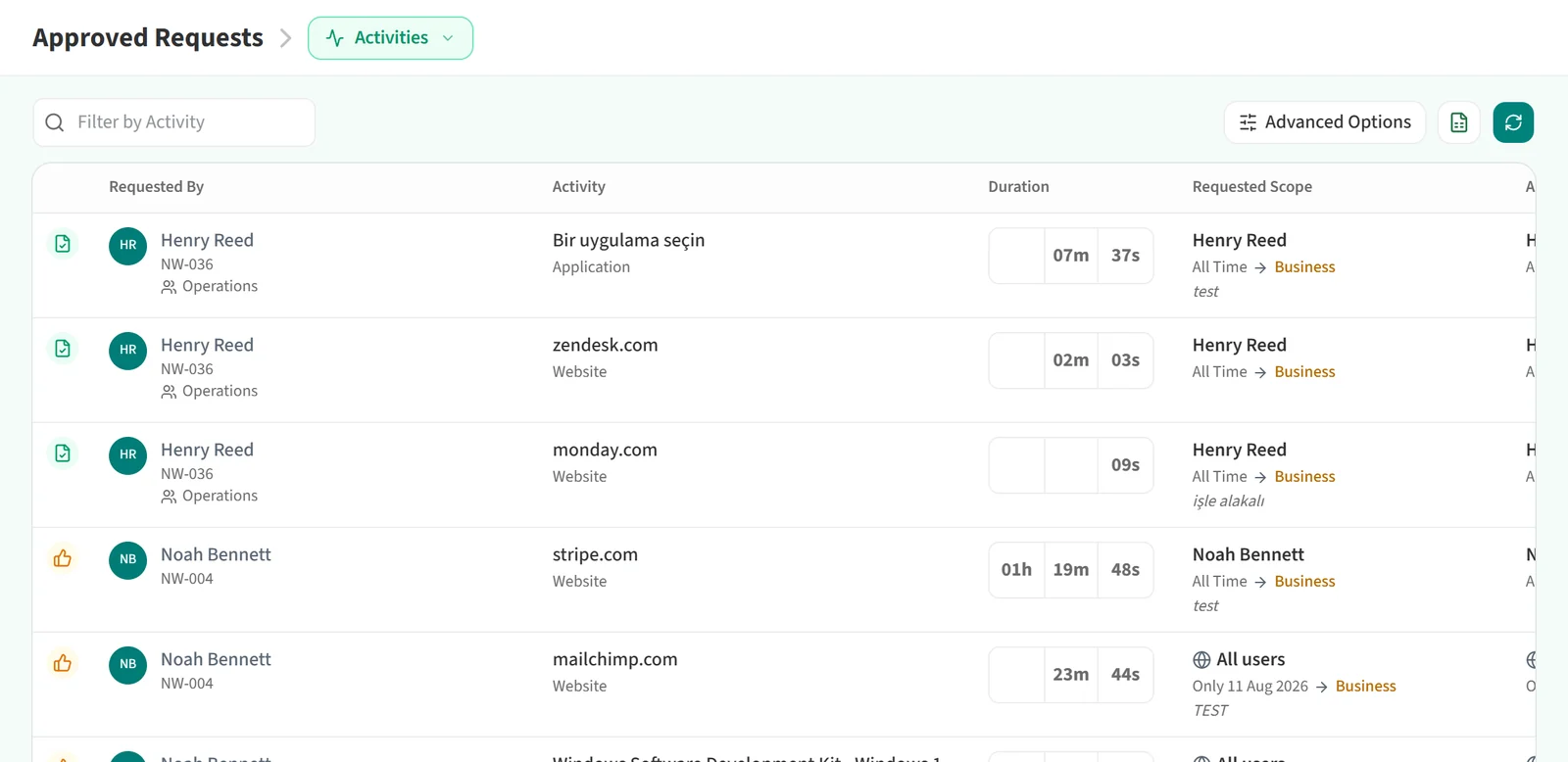Click the globe icon beside All users
The height and width of the screenshot is (762, 1568).
tap(1201, 660)
